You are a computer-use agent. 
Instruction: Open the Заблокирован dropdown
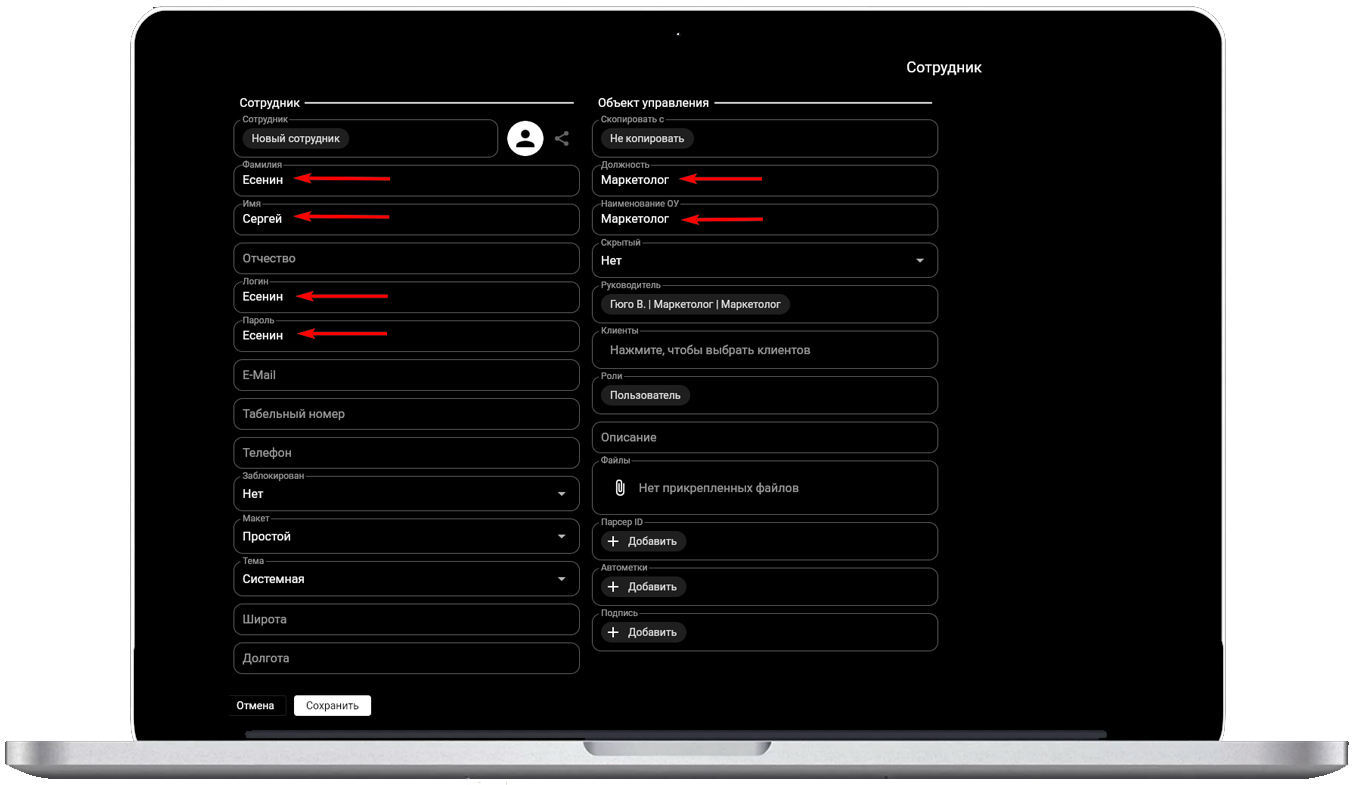[561, 494]
